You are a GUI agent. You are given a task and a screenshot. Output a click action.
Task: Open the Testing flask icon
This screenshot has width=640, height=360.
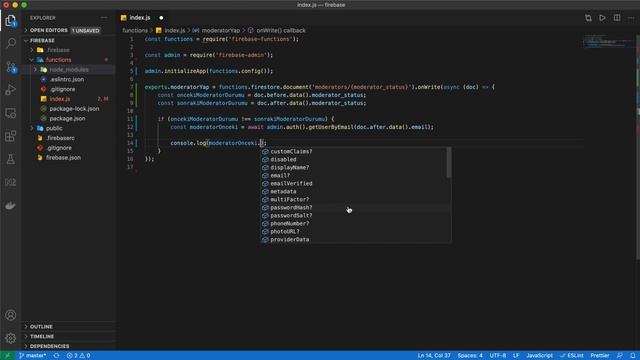click(x=11, y=159)
